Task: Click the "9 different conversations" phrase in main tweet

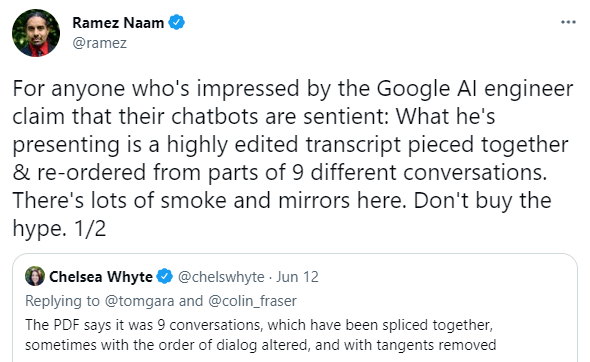Action: (x=419, y=173)
